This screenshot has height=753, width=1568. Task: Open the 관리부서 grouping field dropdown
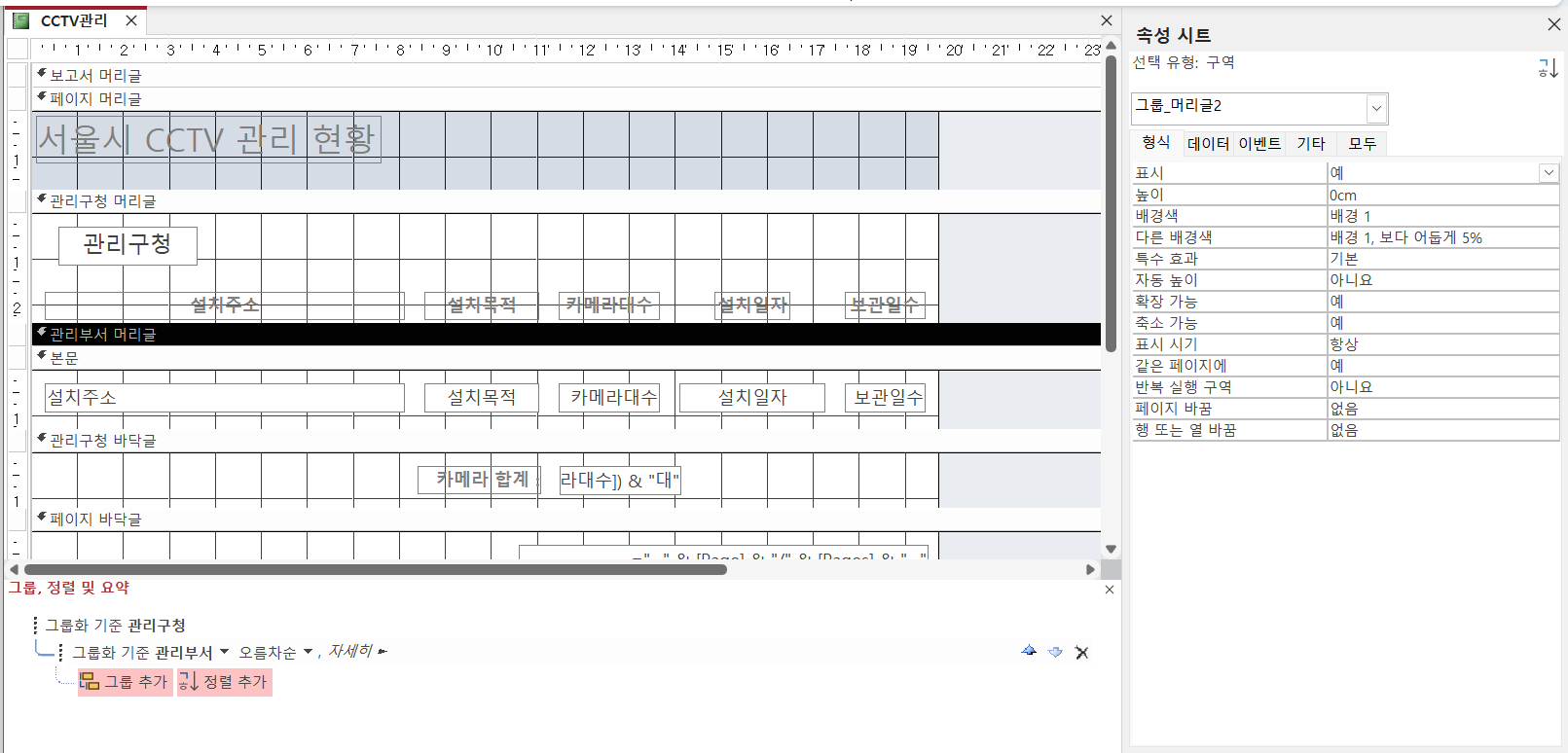pyautogui.click(x=225, y=653)
